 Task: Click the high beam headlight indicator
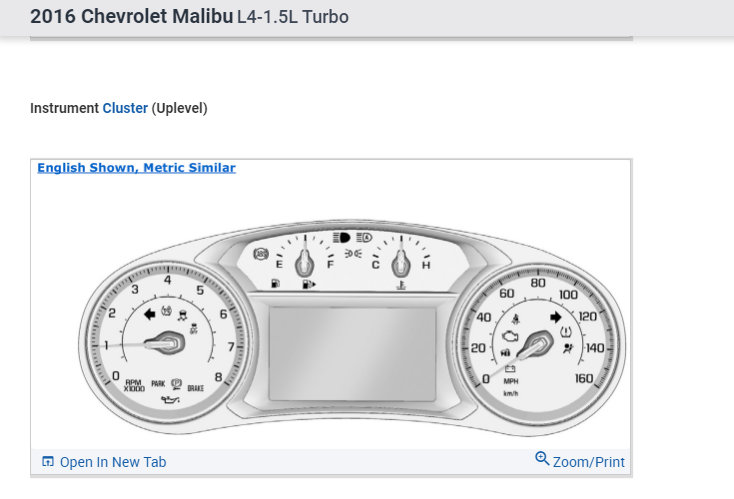tap(341, 238)
